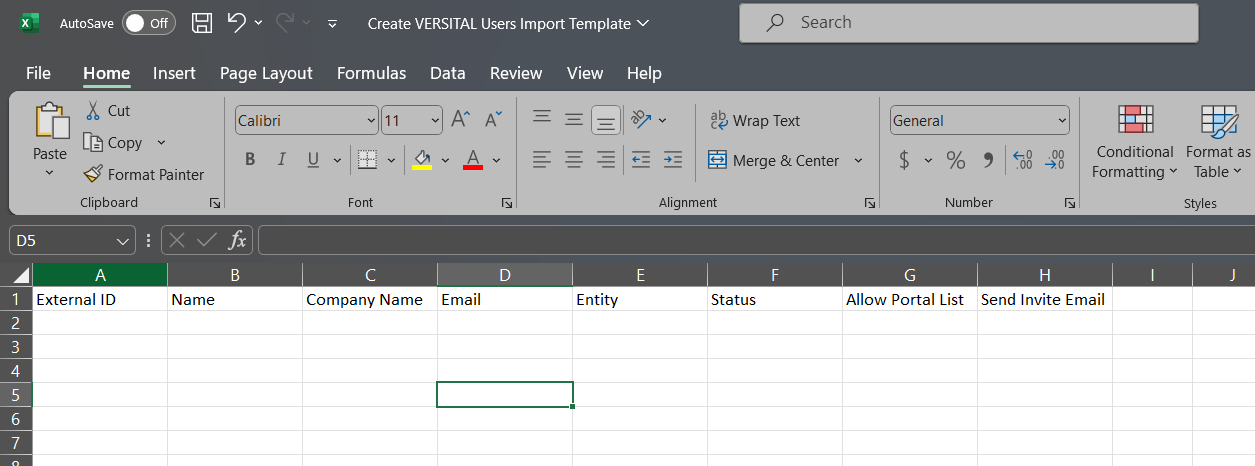The image size is (1255, 466).
Task: Click the Wrap Text button
Action: (x=755, y=121)
